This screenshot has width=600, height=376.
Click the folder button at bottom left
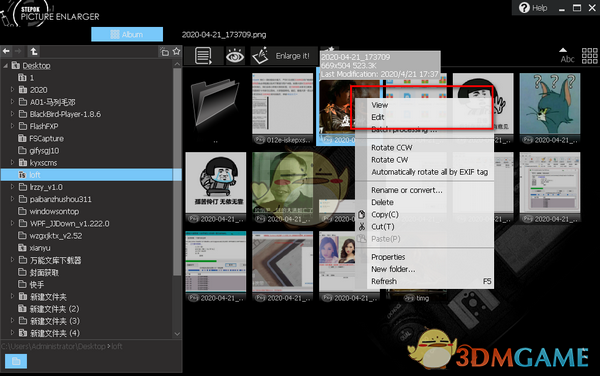click(x=16, y=361)
